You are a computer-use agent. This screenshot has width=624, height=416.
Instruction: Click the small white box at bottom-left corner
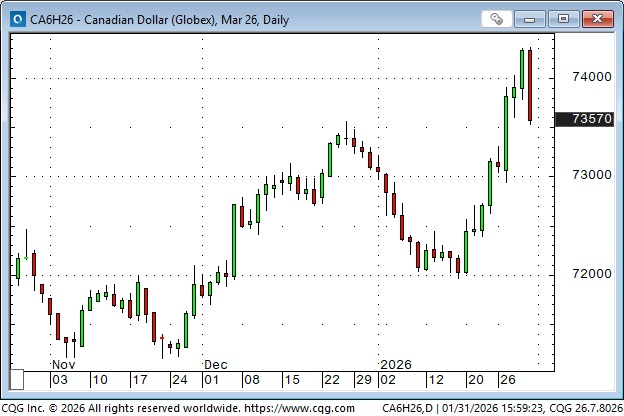click(18, 380)
